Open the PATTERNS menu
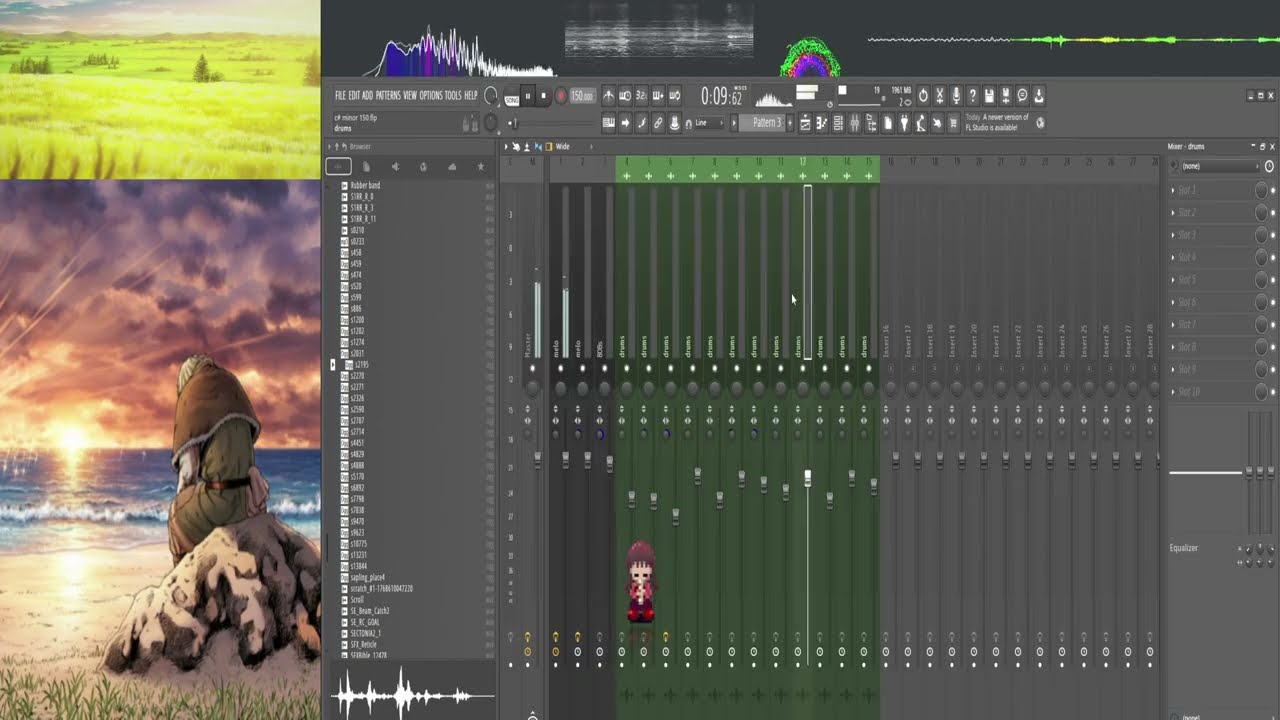 (x=388, y=95)
